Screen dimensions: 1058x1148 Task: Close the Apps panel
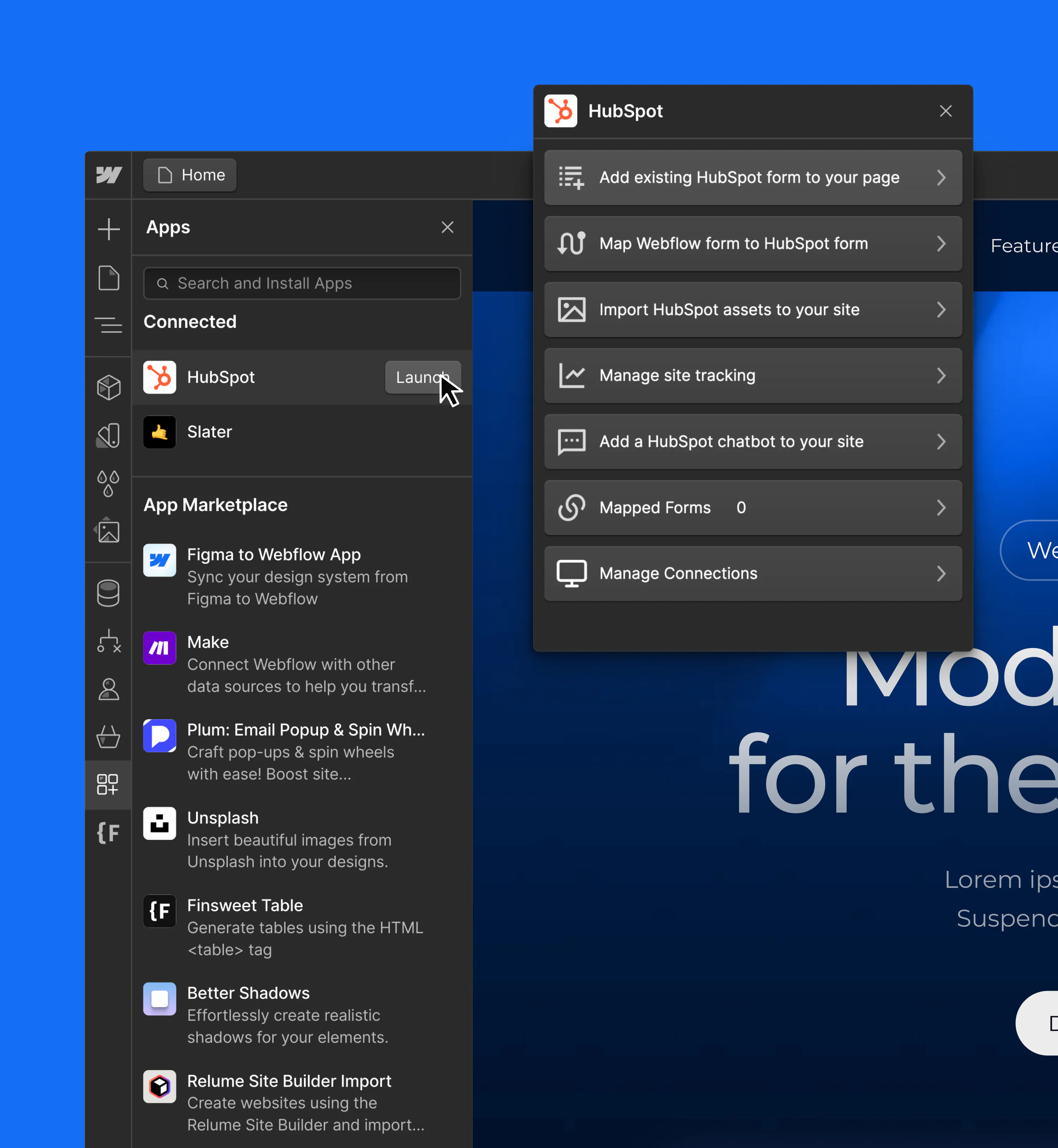(x=448, y=227)
